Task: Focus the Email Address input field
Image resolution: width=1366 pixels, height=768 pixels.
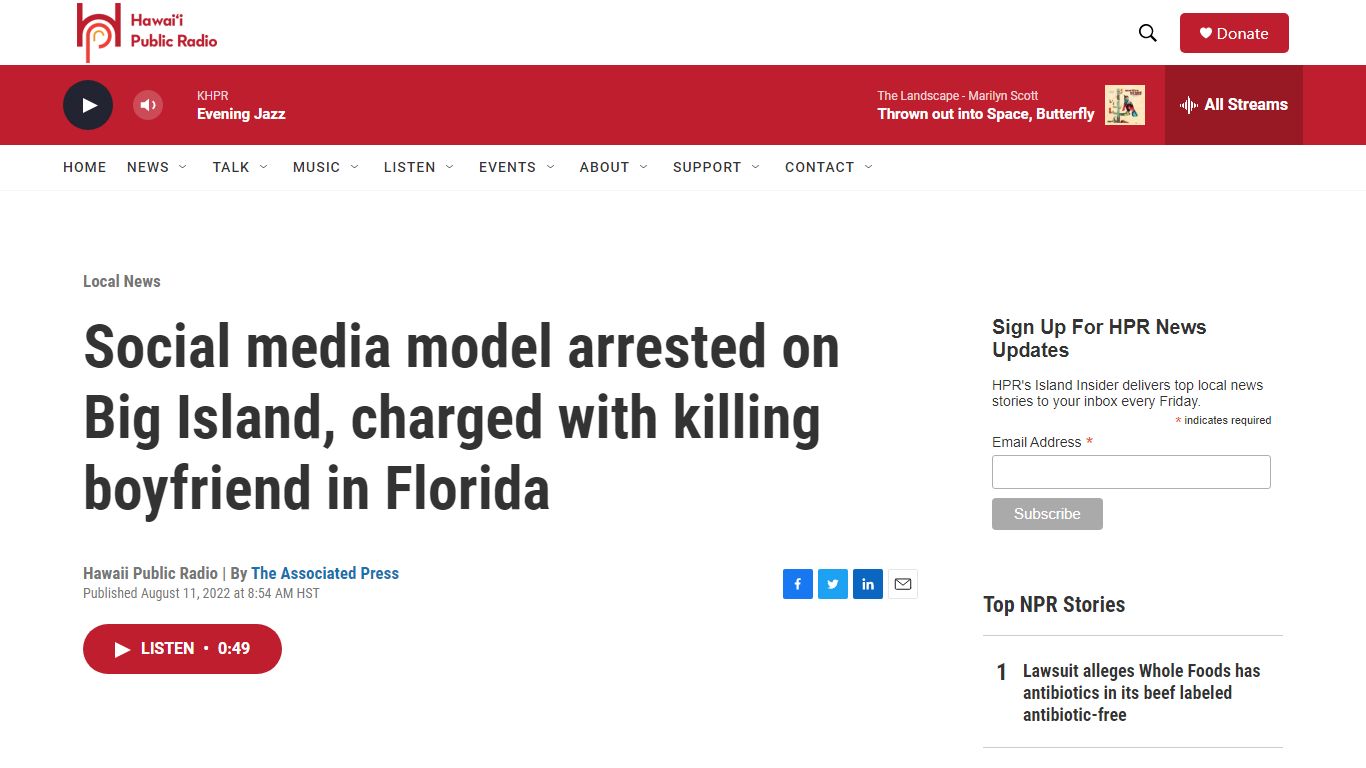Action: click(1131, 472)
